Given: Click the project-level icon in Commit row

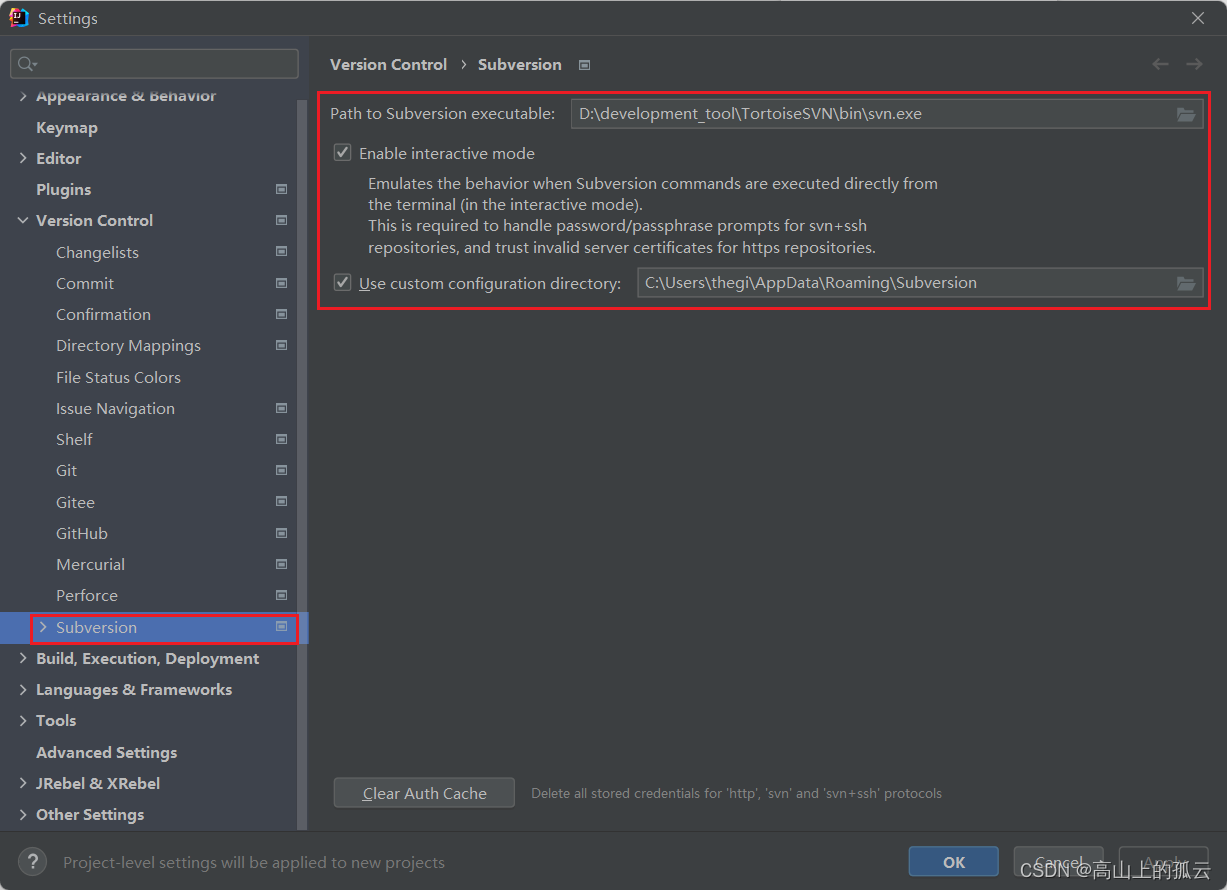Looking at the screenshot, I should [x=281, y=283].
